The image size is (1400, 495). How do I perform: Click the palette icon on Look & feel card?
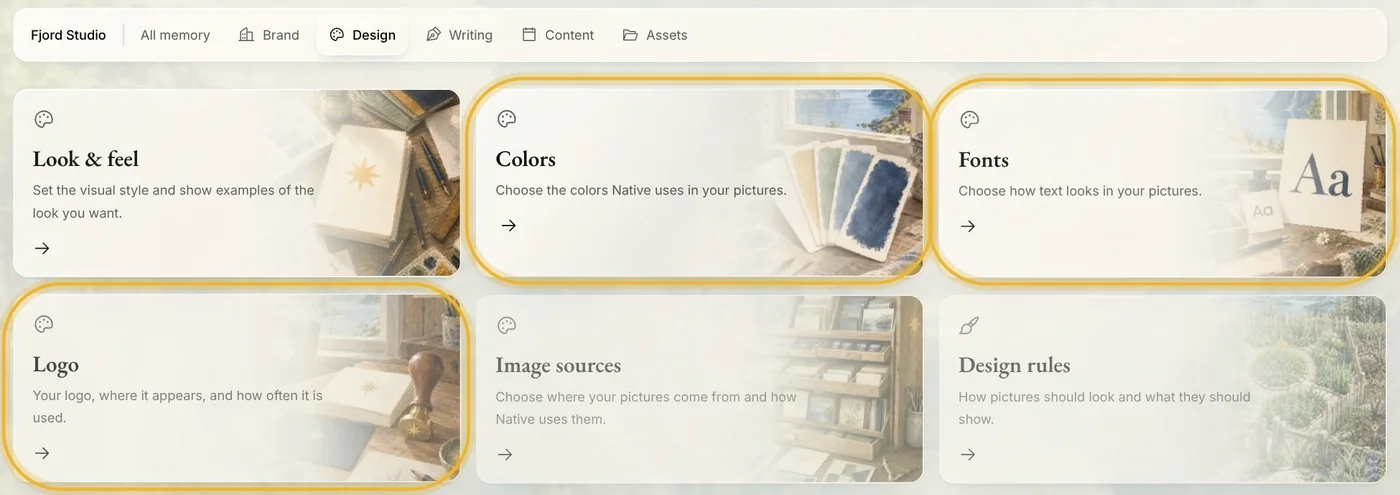[x=43, y=119]
